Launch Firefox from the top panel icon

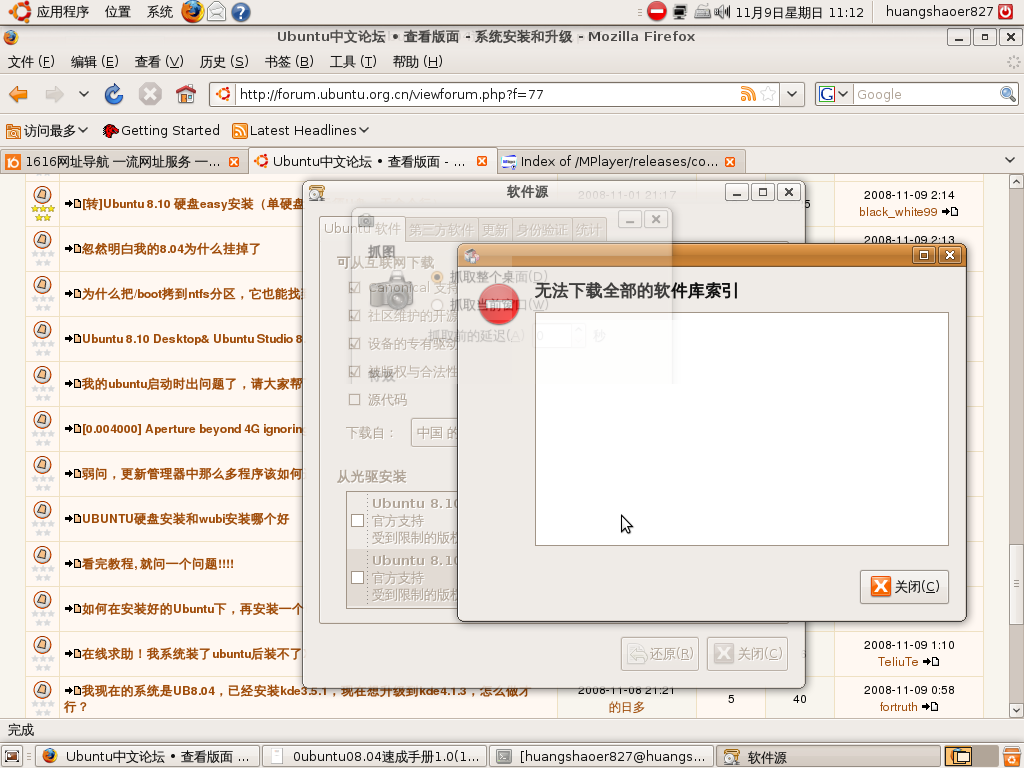coord(192,12)
